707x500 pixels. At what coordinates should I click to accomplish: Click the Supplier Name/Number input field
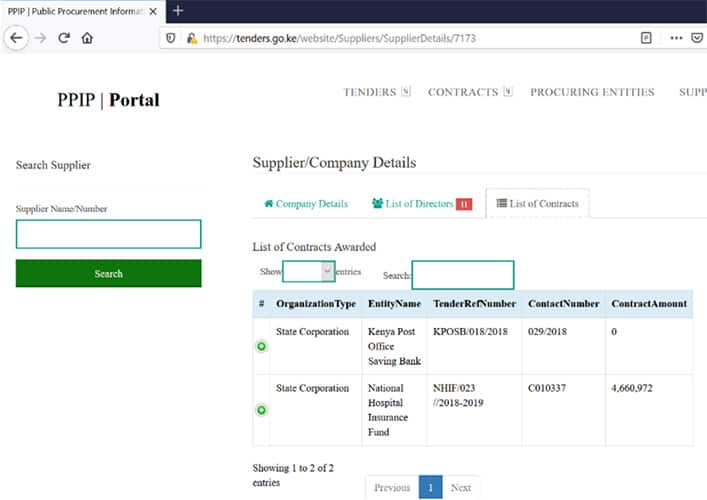click(x=108, y=234)
